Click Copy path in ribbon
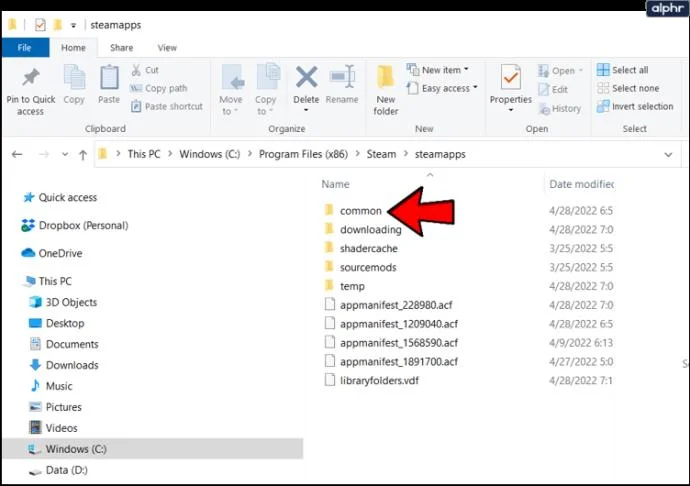This screenshot has width=690, height=486. [x=159, y=88]
